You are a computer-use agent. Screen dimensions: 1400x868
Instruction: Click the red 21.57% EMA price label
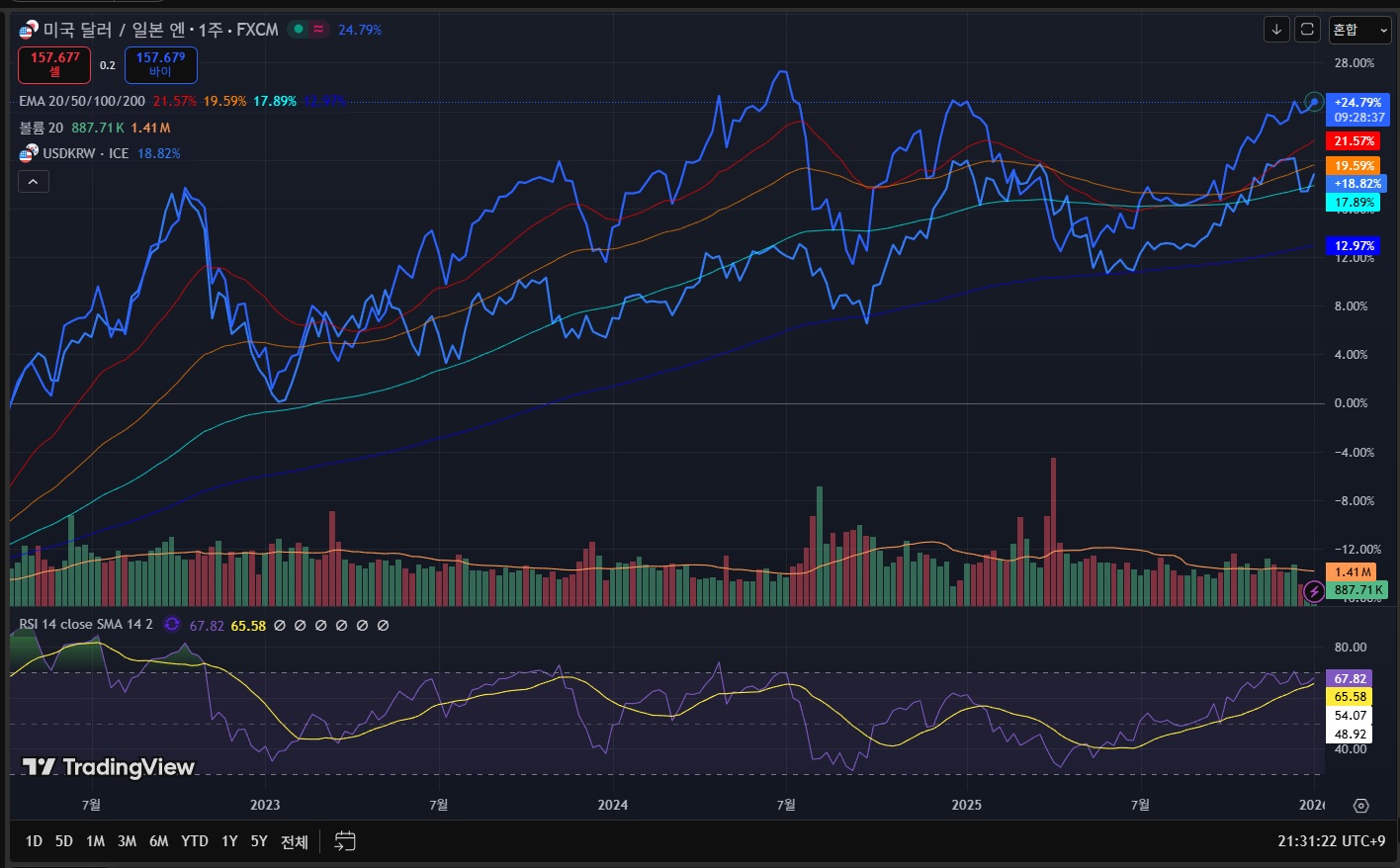point(1353,141)
